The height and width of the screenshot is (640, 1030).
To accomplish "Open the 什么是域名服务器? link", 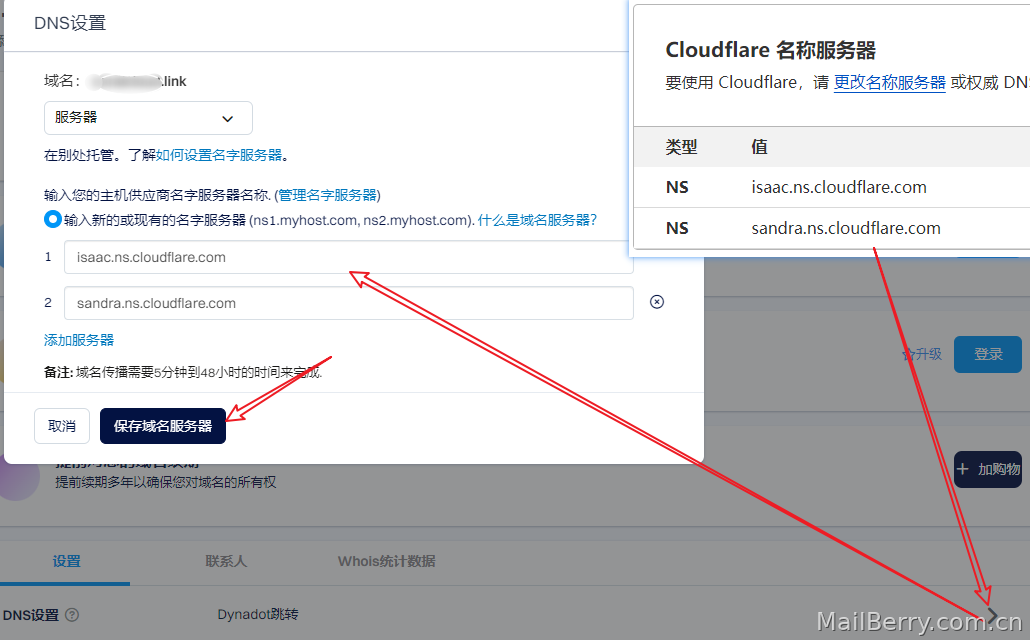I will 537,220.
